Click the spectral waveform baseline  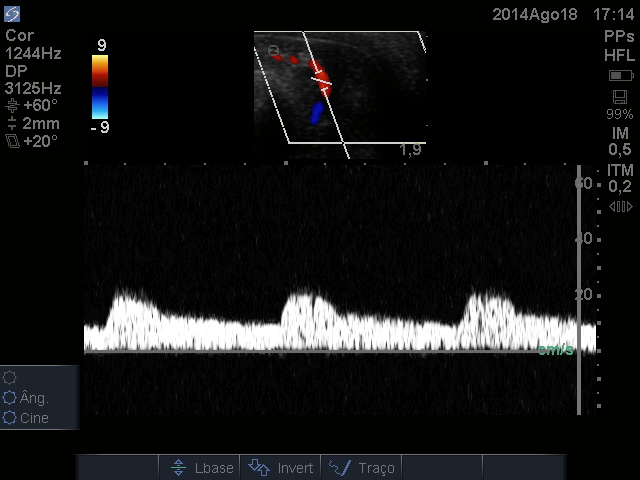coord(330,351)
